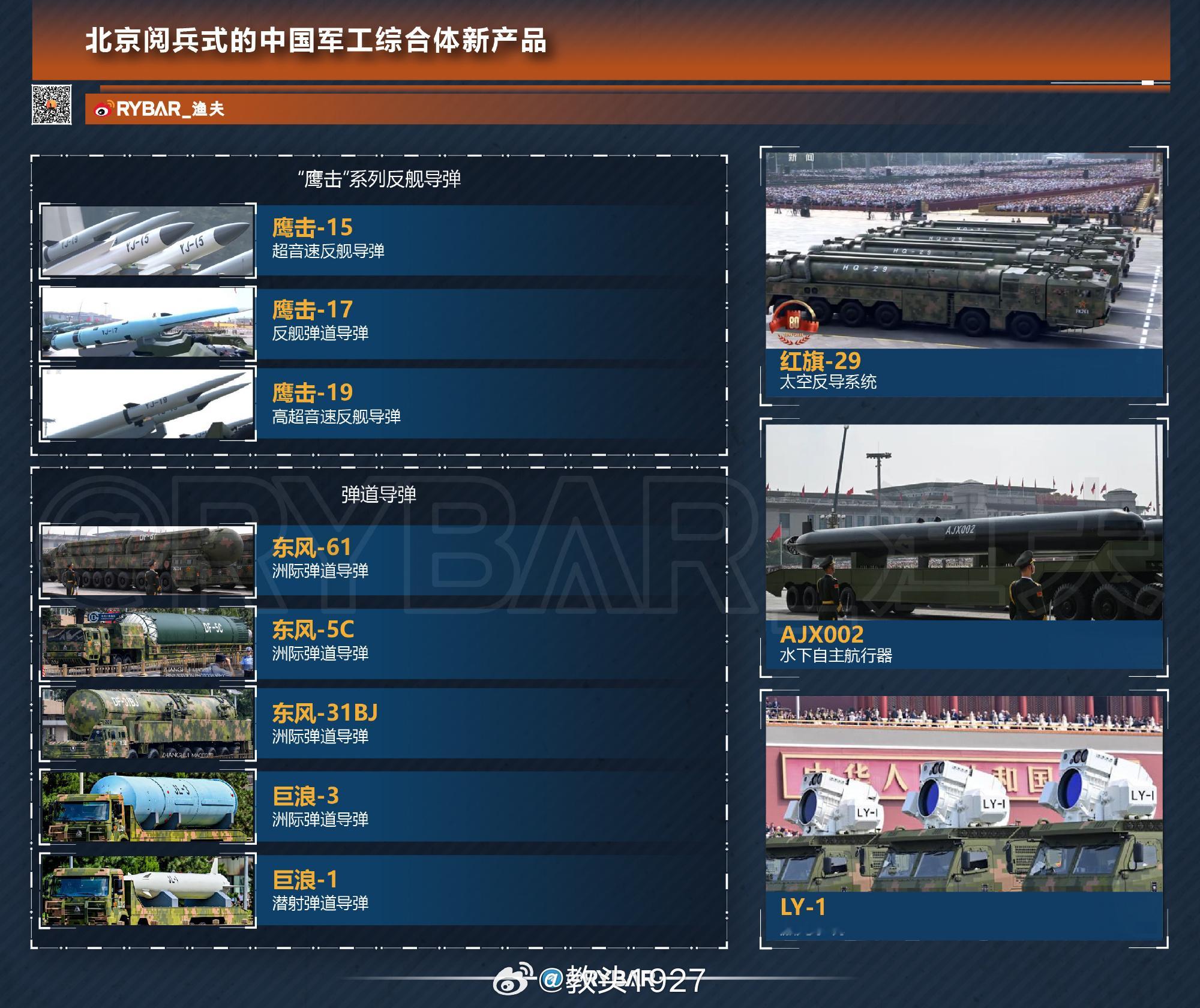Screen dimensions: 1200x1008
Task: Select the 鹰击-17 label
Action: [x=312, y=310]
